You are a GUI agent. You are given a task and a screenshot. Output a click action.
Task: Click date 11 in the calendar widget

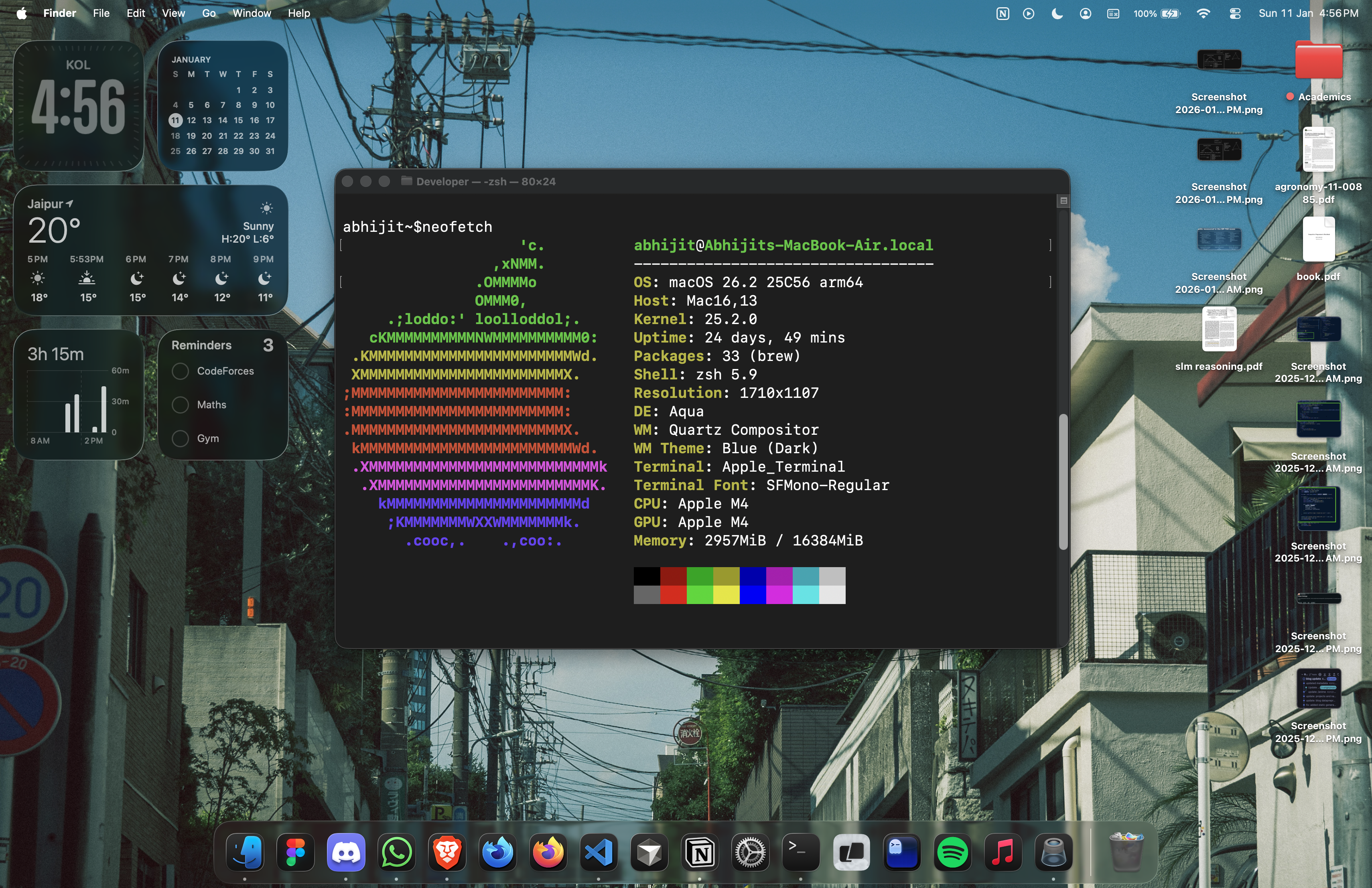(x=175, y=120)
